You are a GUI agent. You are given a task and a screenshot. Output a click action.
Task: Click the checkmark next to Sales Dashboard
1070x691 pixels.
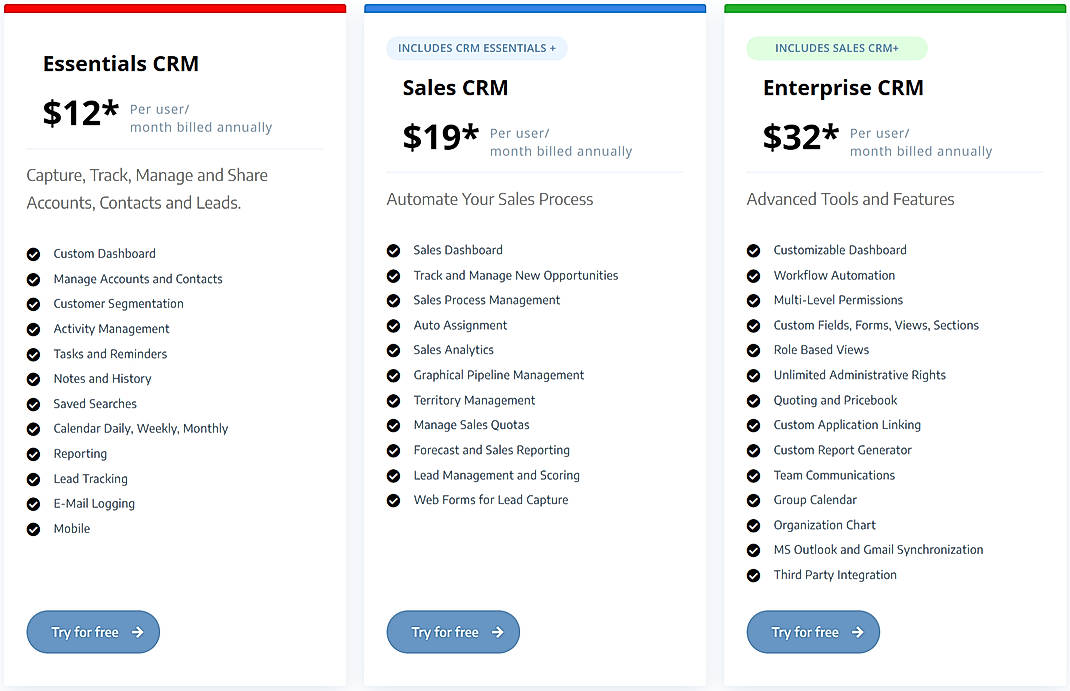point(393,250)
